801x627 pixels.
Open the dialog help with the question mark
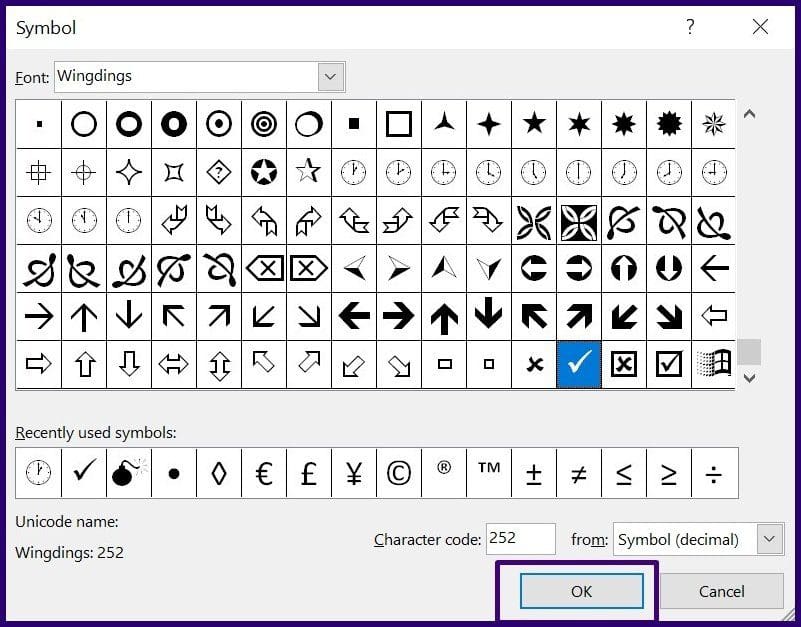point(689,28)
